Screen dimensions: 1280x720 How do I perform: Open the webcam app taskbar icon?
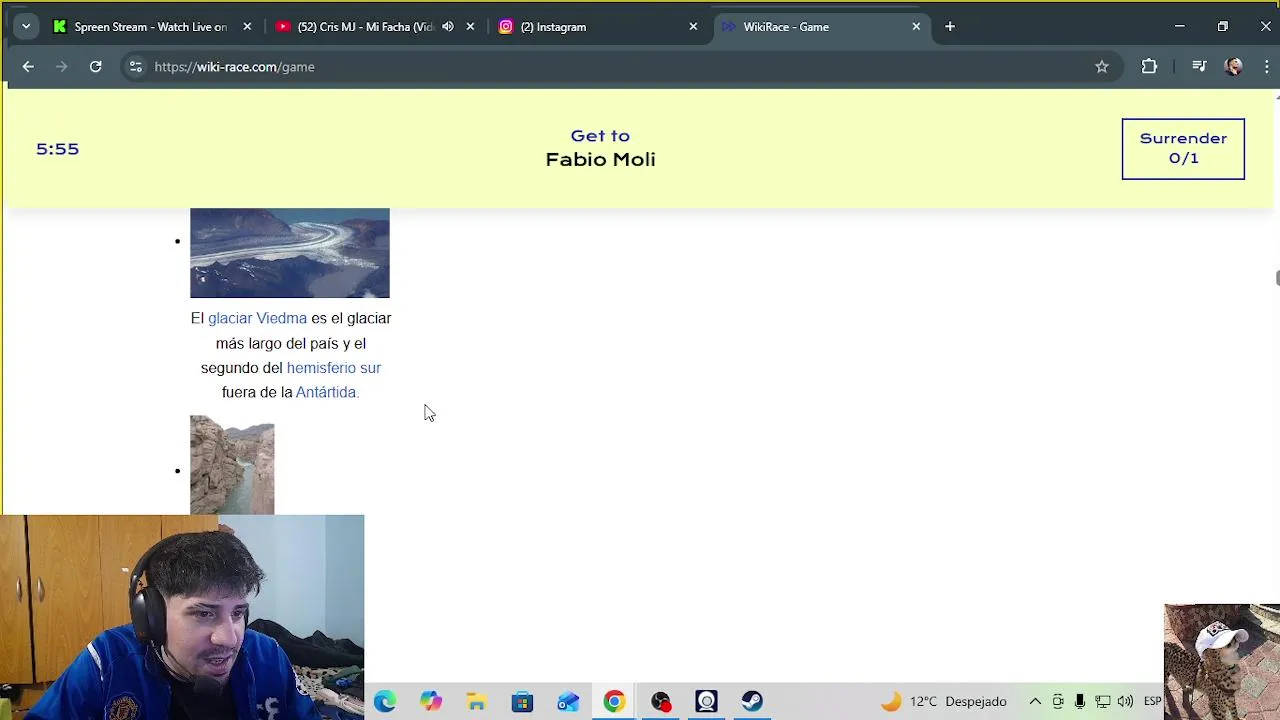[706, 702]
